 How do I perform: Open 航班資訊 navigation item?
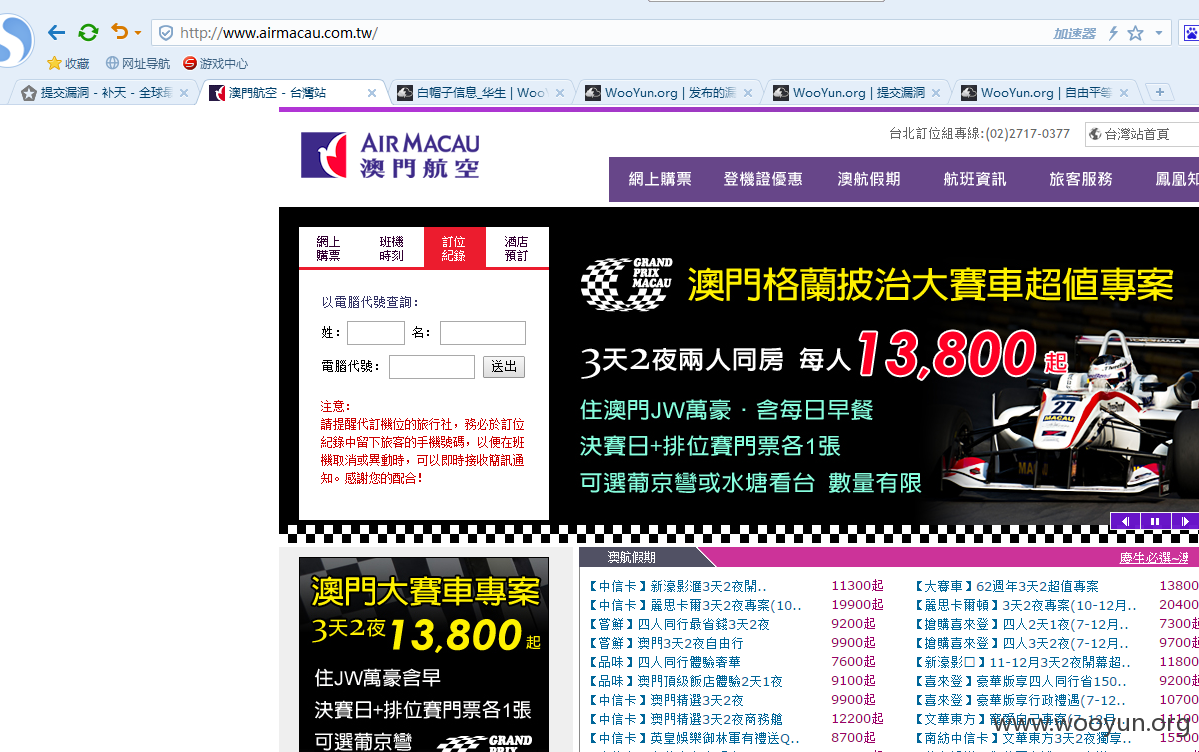974,179
